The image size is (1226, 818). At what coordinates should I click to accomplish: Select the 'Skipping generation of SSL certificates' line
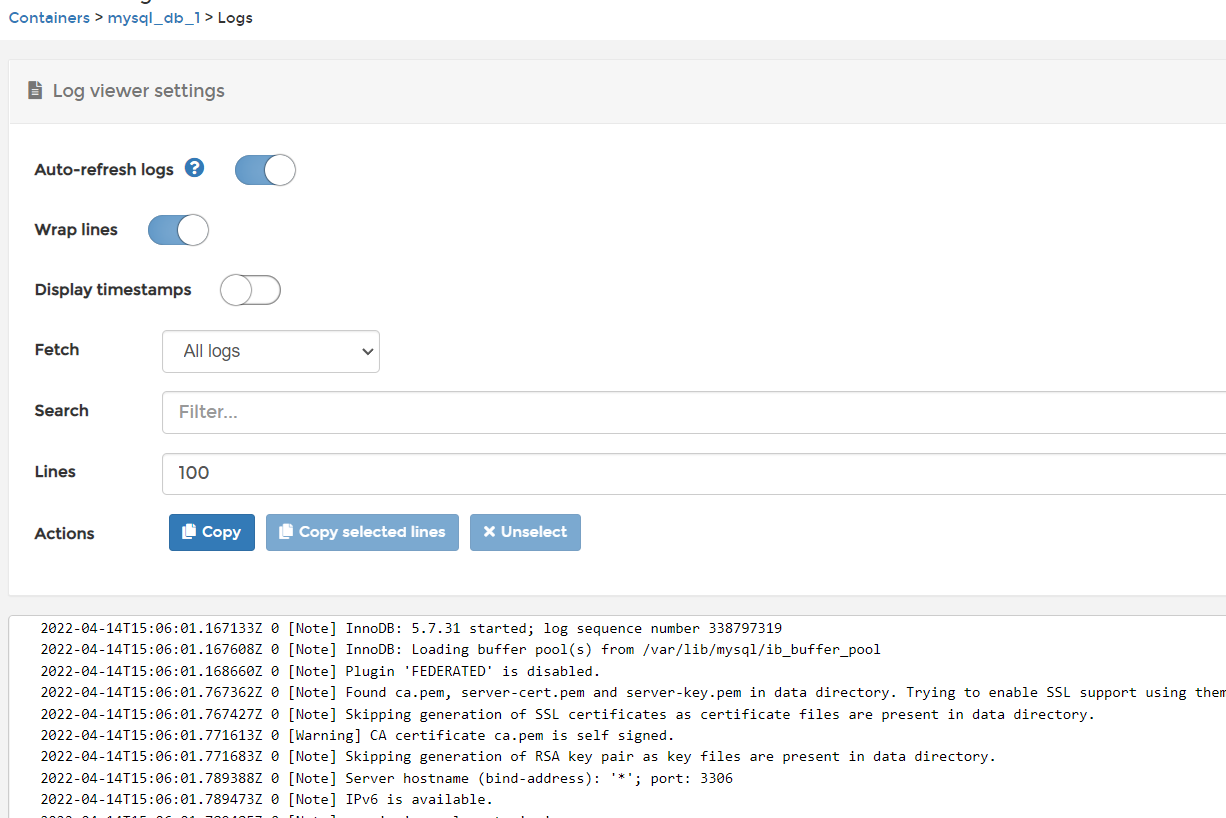click(x=568, y=714)
